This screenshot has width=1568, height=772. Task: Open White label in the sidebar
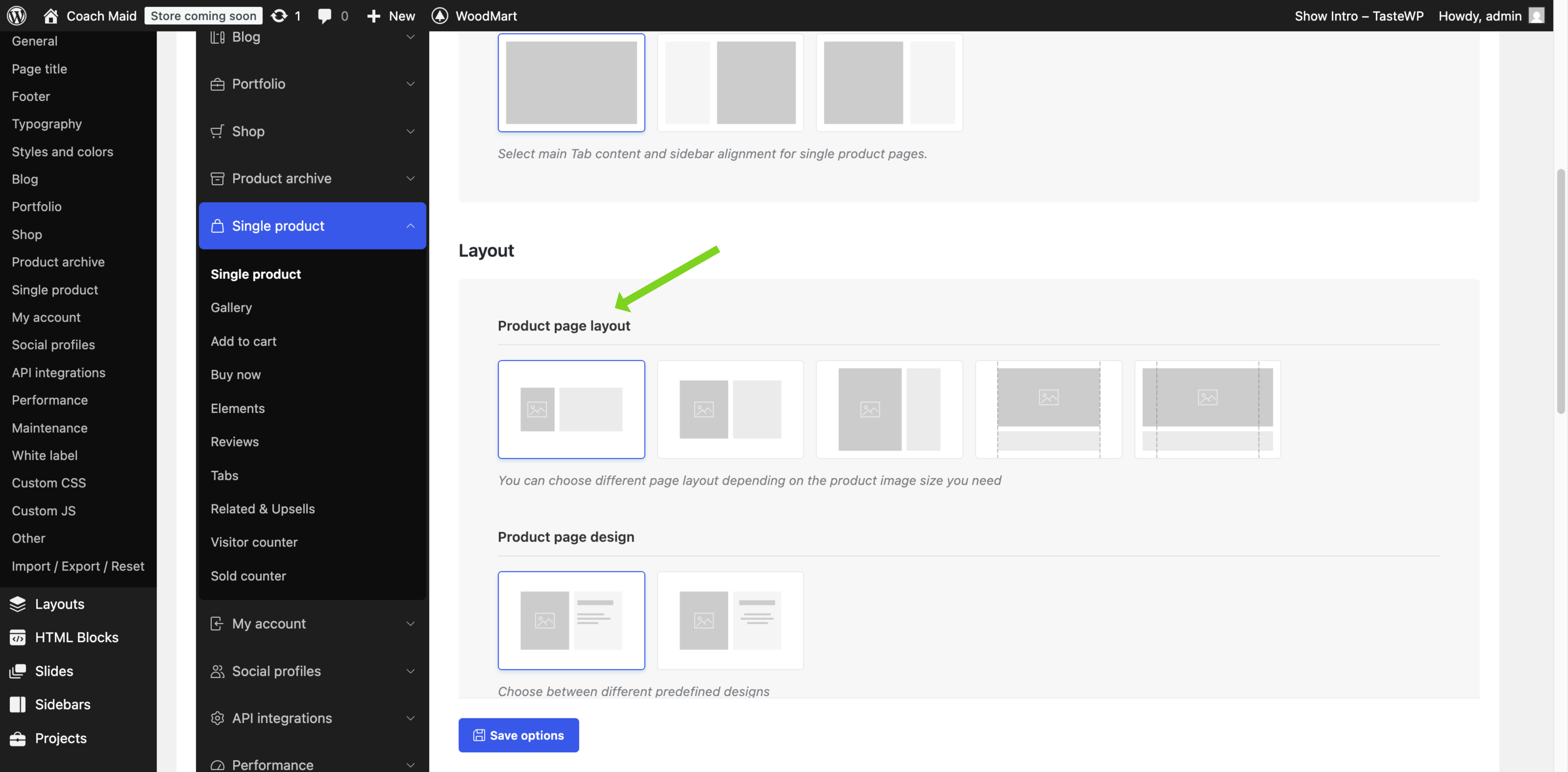[44, 455]
